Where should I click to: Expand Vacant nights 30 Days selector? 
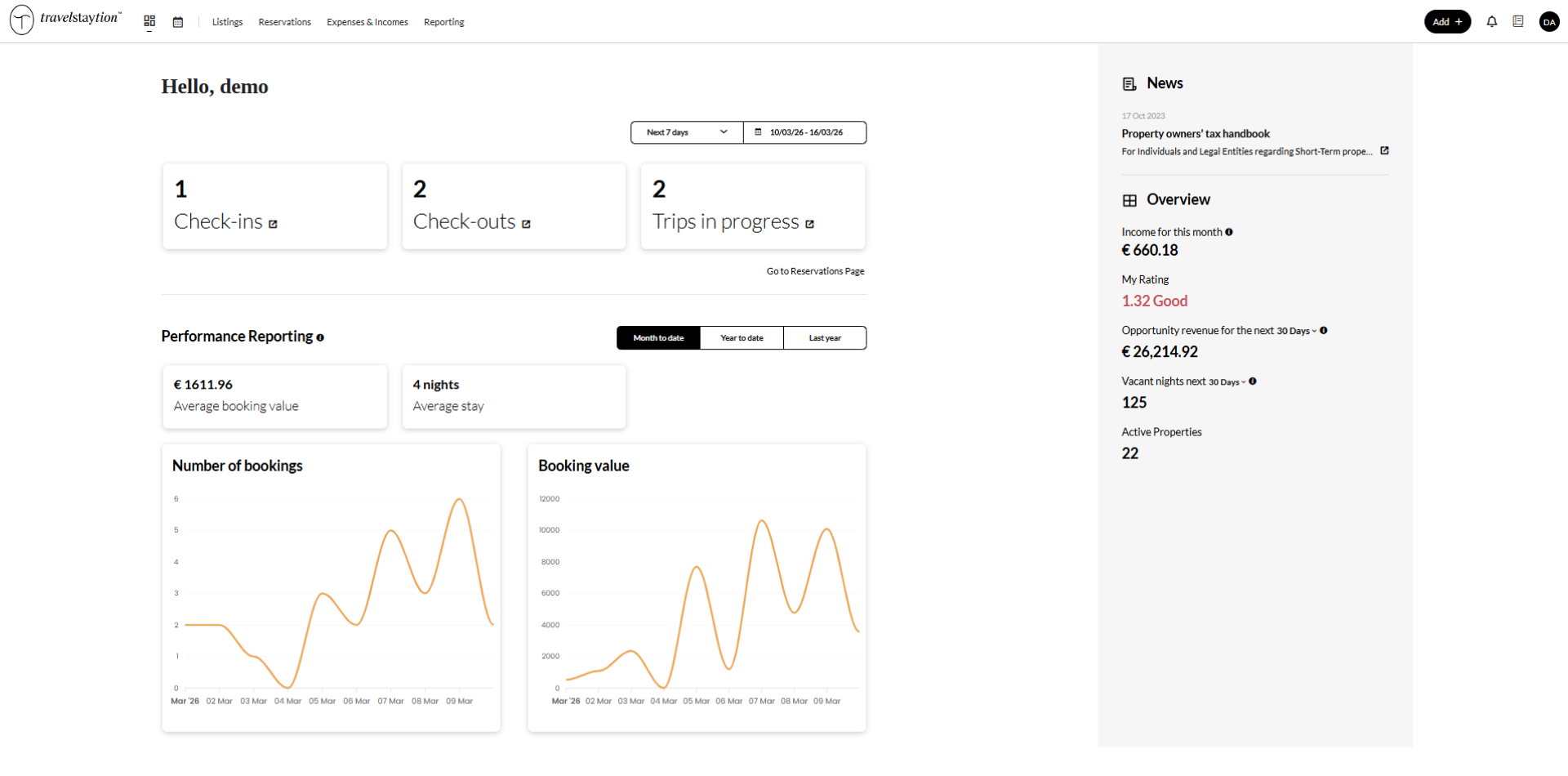click(x=1227, y=381)
